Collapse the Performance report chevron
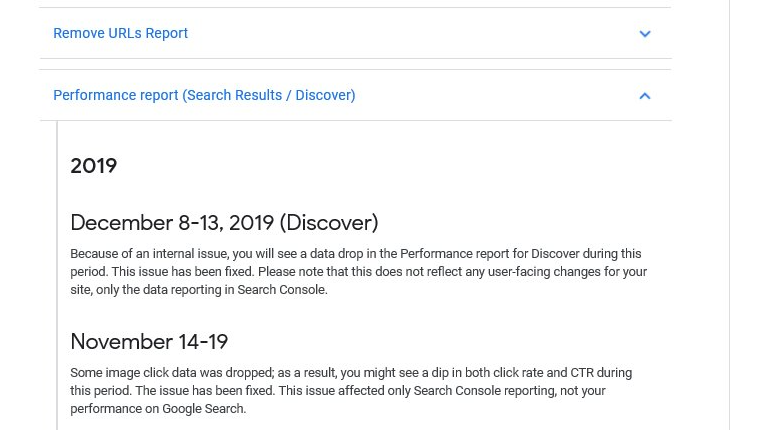This screenshot has width=761, height=430. coord(645,96)
